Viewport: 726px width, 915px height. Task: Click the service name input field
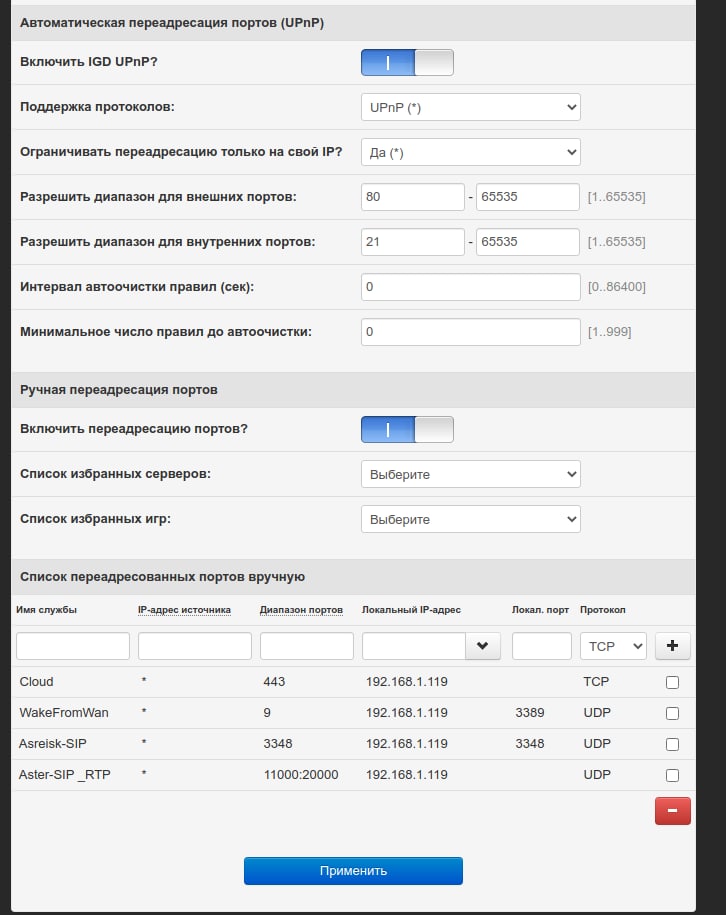(73, 646)
